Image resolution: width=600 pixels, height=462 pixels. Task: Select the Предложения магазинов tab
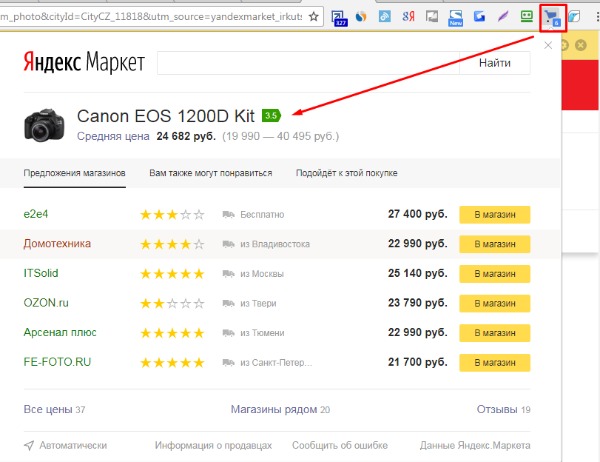tap(75, 173)
